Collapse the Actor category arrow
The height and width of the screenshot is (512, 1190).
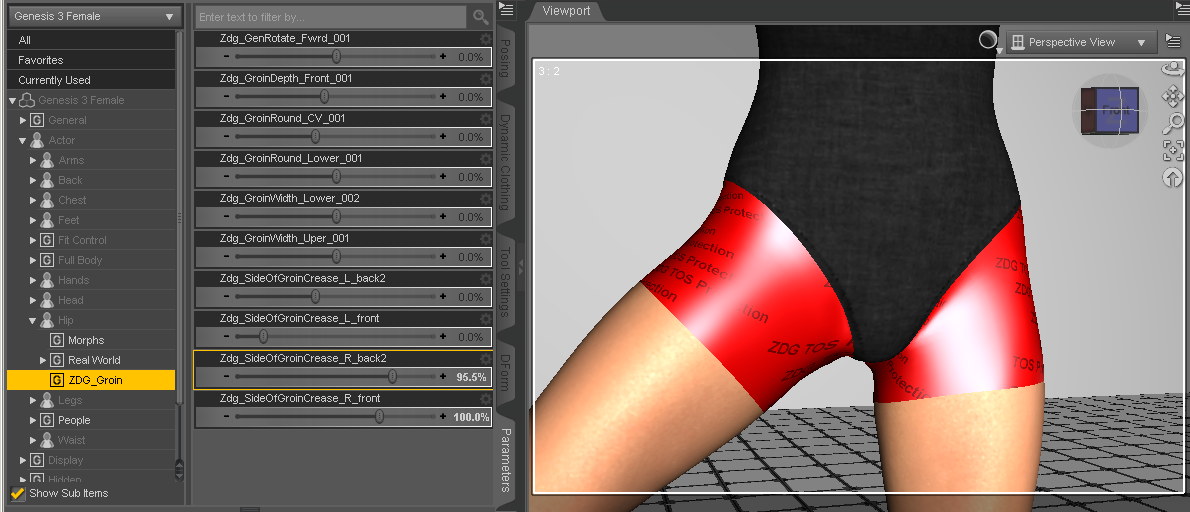coord(23,140)
